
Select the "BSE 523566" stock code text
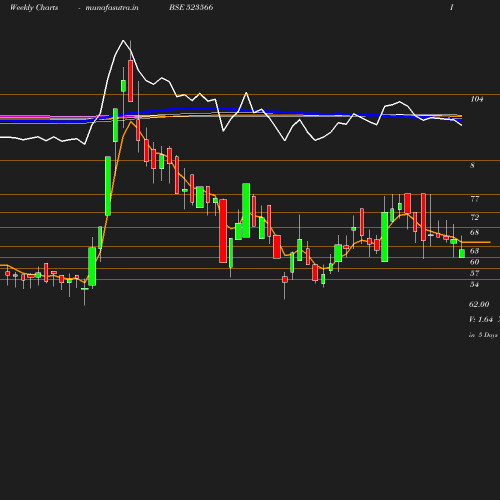[191, 7]
